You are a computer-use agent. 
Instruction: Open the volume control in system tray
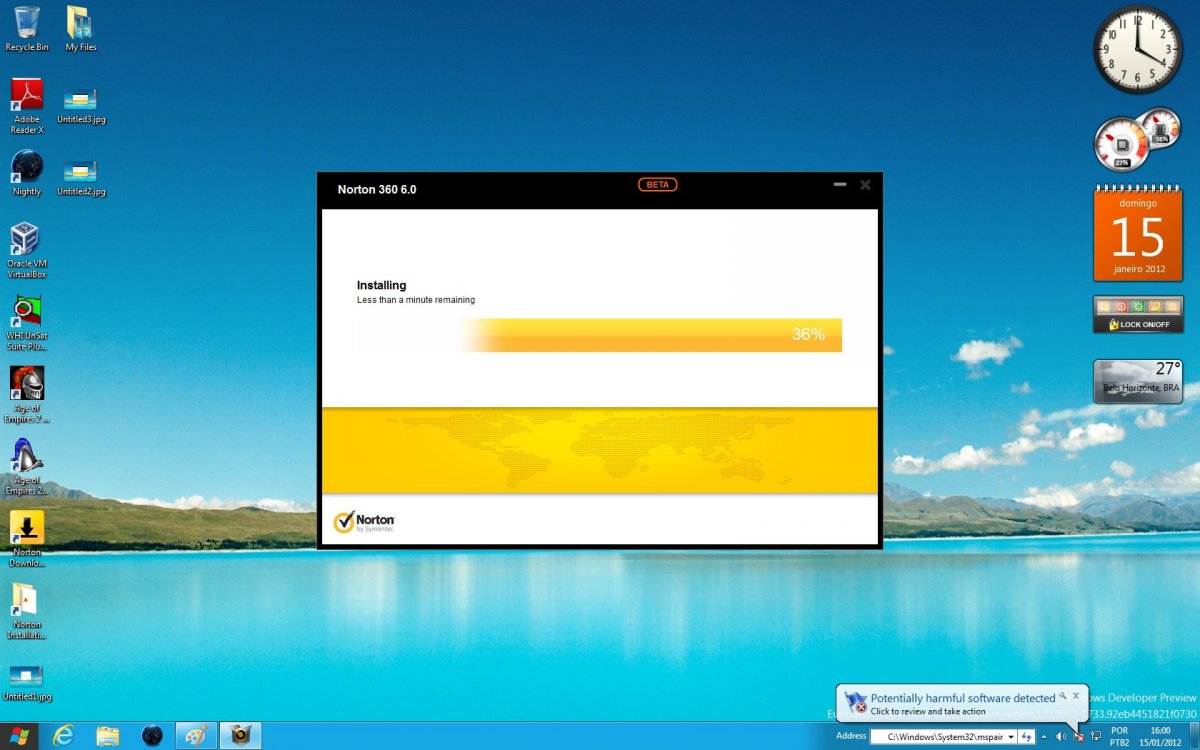[1060, 737]
